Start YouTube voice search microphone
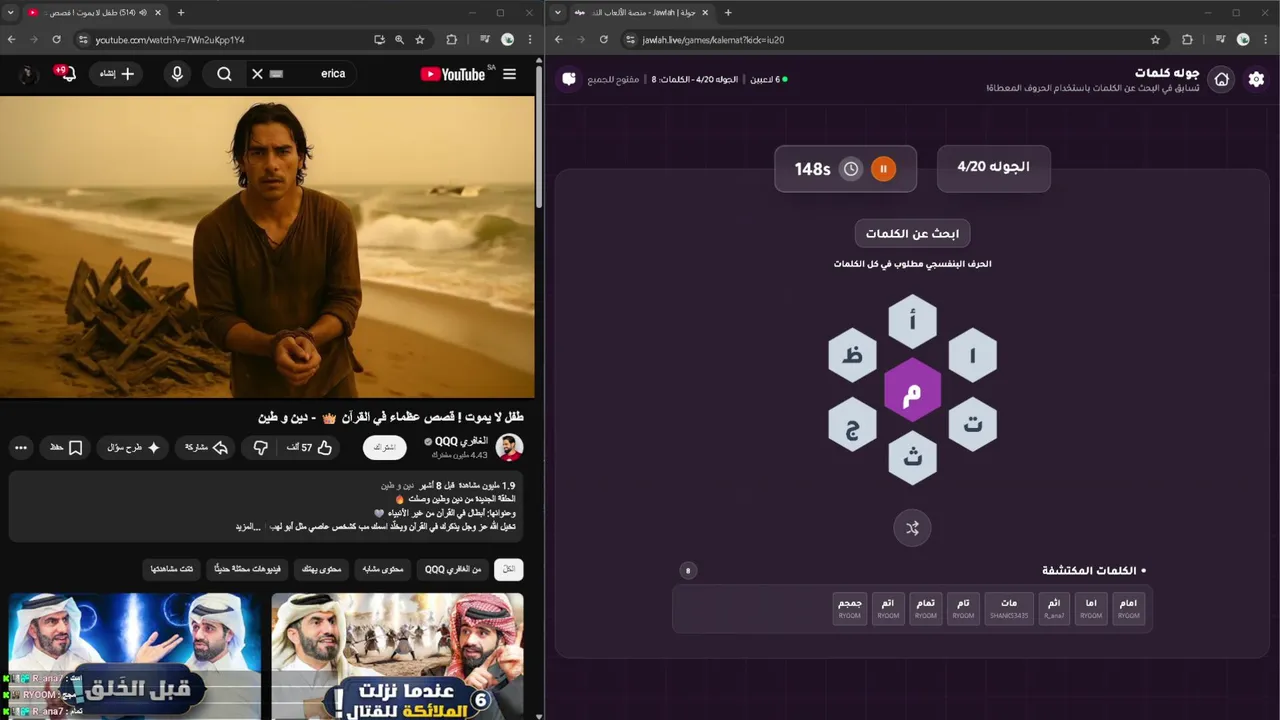This screenshot has width=1280, height=720. (177, 74)
